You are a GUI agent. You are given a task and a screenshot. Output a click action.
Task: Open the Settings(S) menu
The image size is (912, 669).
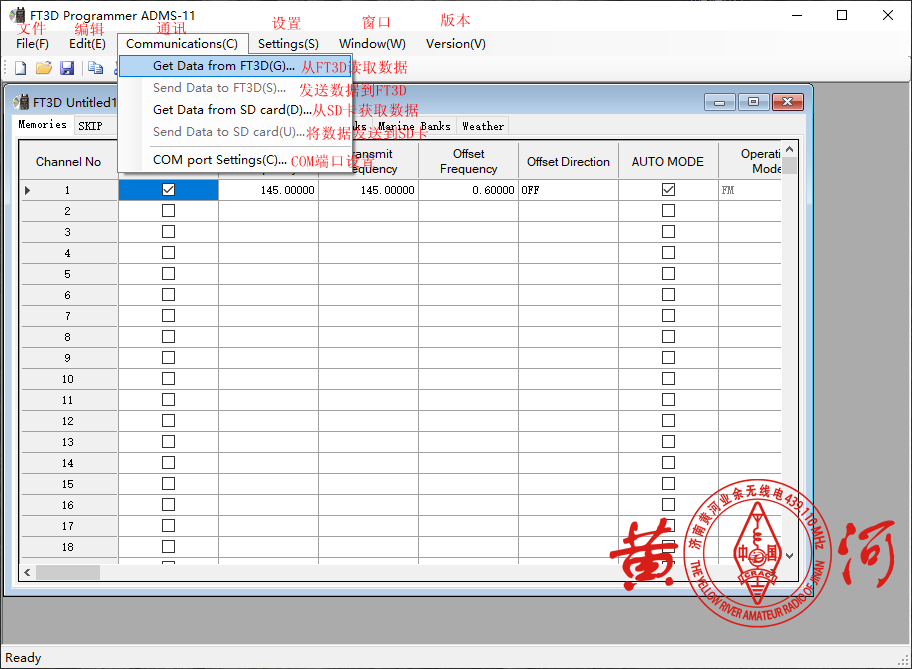(x=288, y=44)
